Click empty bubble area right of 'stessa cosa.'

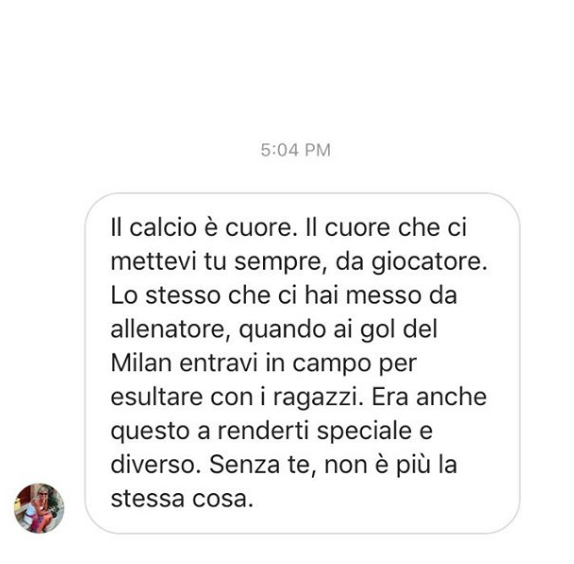(384, 499)
